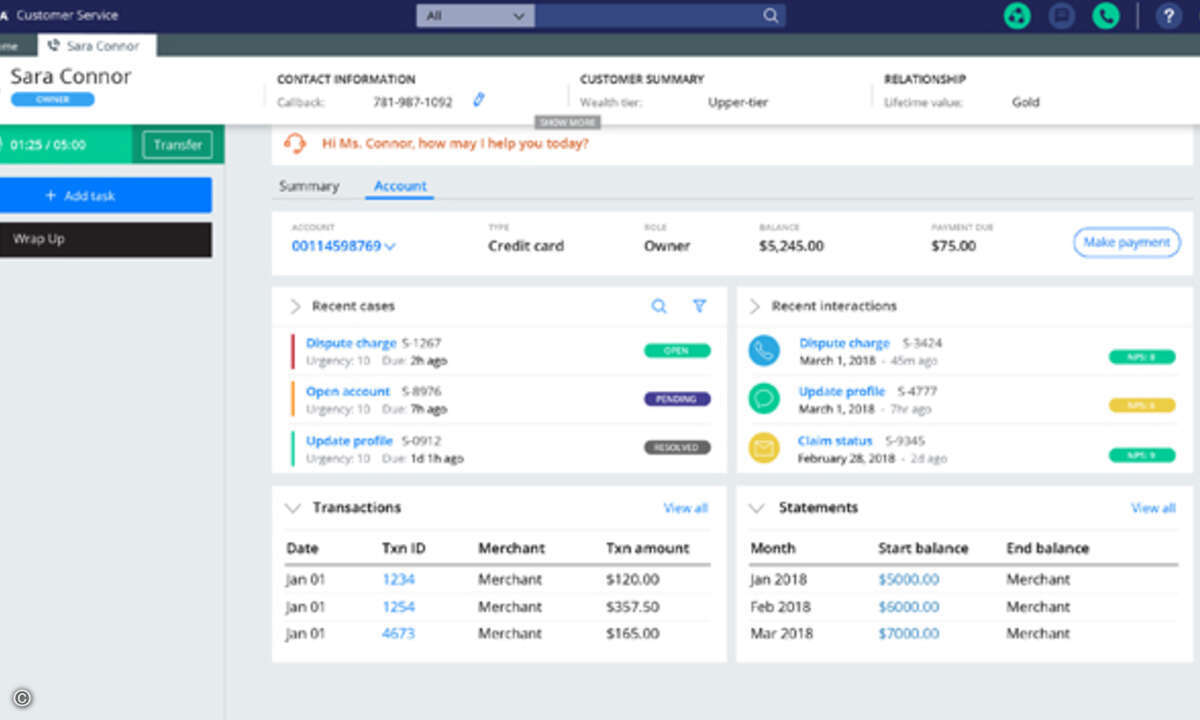Screen dimensions: 1200x720
Task: Click the $357.50 transaction amount
Action: pyautogui.click(x=633, y=607)
